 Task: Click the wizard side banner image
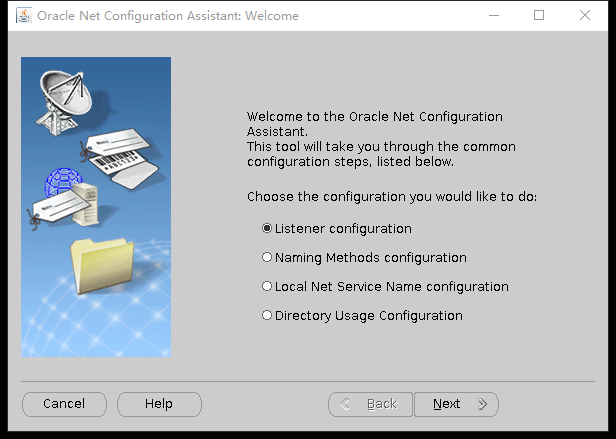(96, 207)
